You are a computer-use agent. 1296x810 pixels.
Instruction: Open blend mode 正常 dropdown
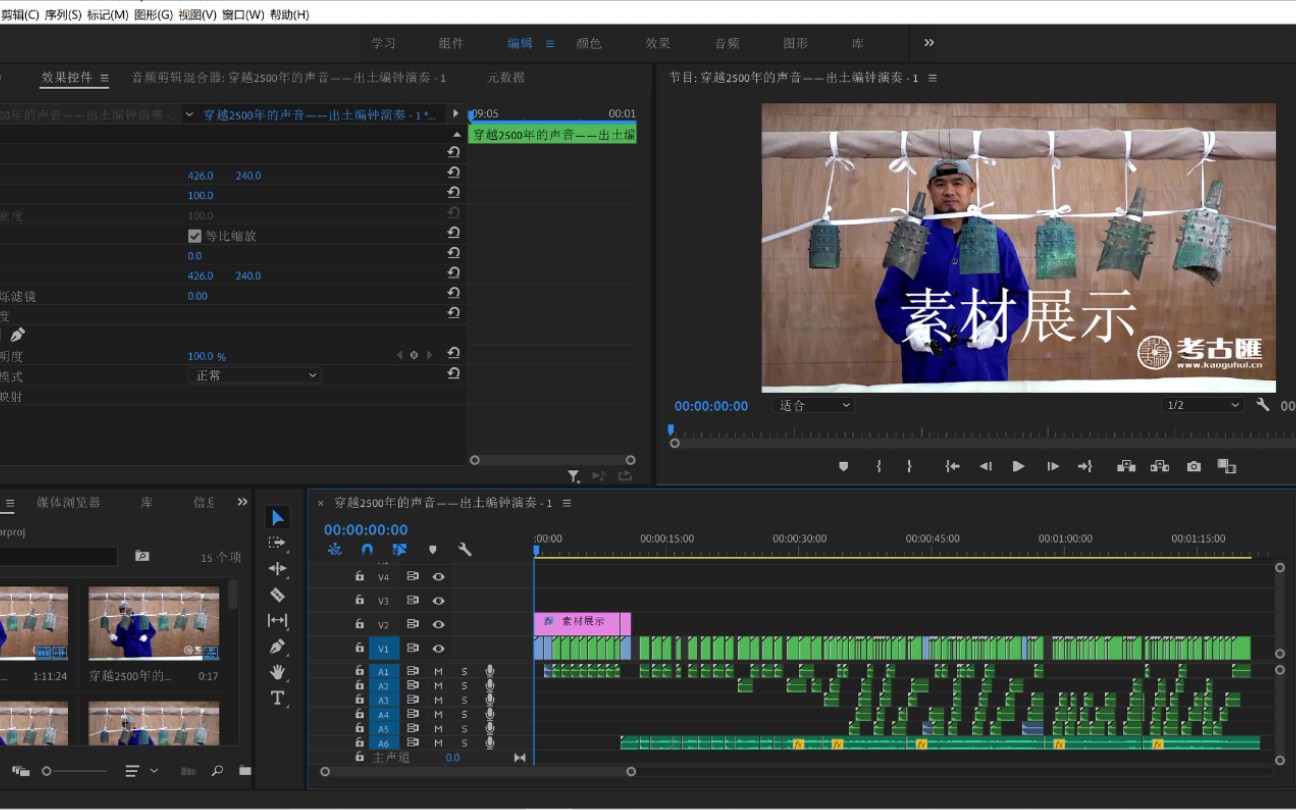pos(254,375)
